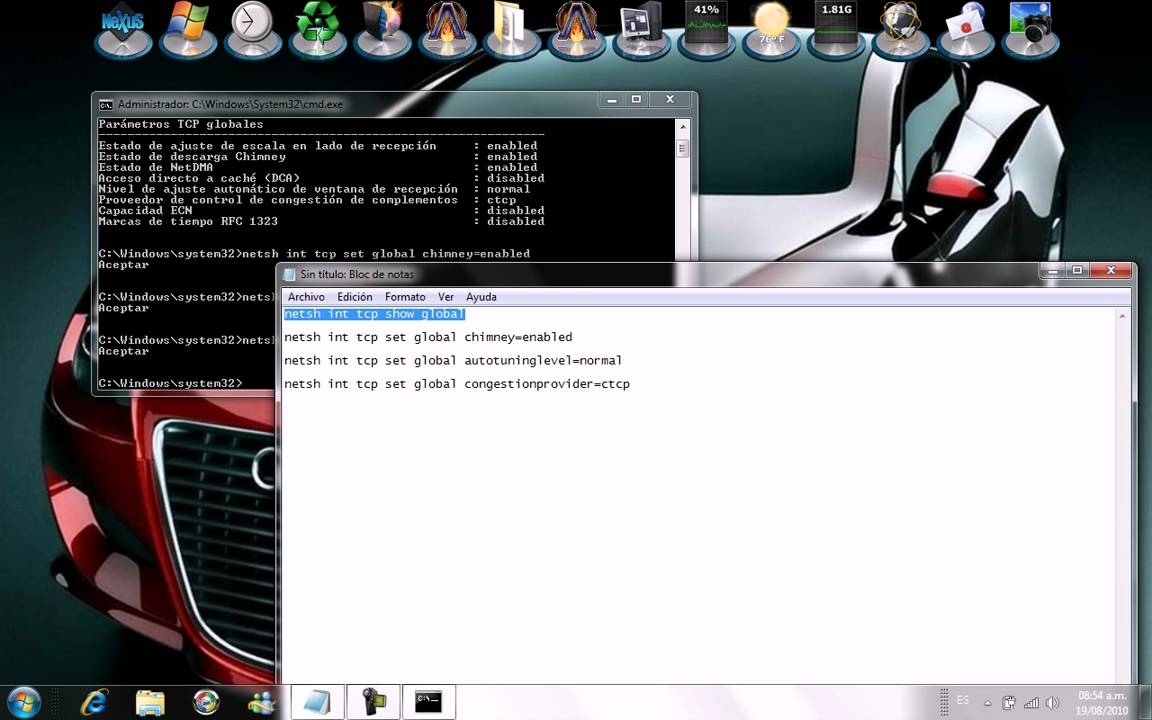Click 'Sin título: Bloc de notas' title text
Image resolution: width=1152 pixels, height=720 pixels.
[x=357, y=274]
